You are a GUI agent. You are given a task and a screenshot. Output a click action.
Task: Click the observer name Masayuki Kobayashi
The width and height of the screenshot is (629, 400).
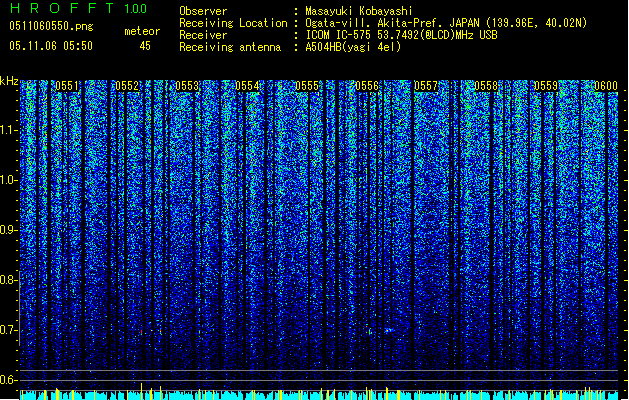pyautogui.click(x=359, y=11)
